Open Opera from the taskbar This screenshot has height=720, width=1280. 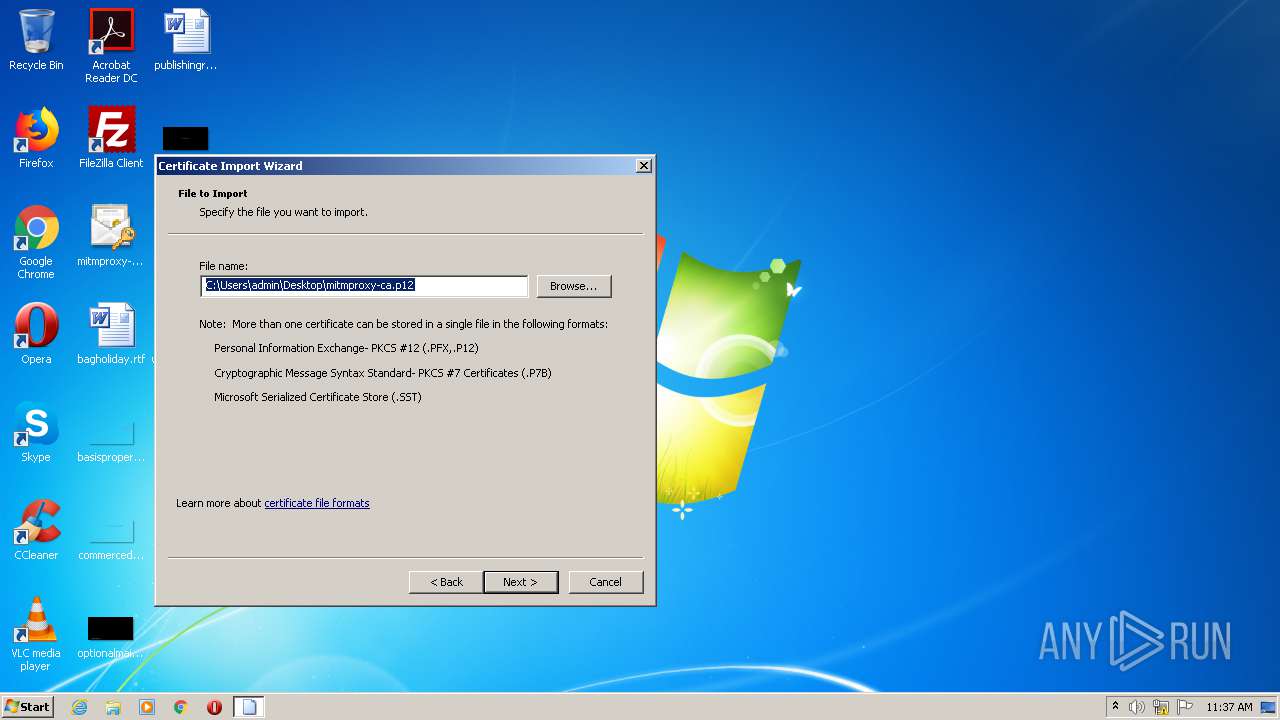tap(214, 707)
